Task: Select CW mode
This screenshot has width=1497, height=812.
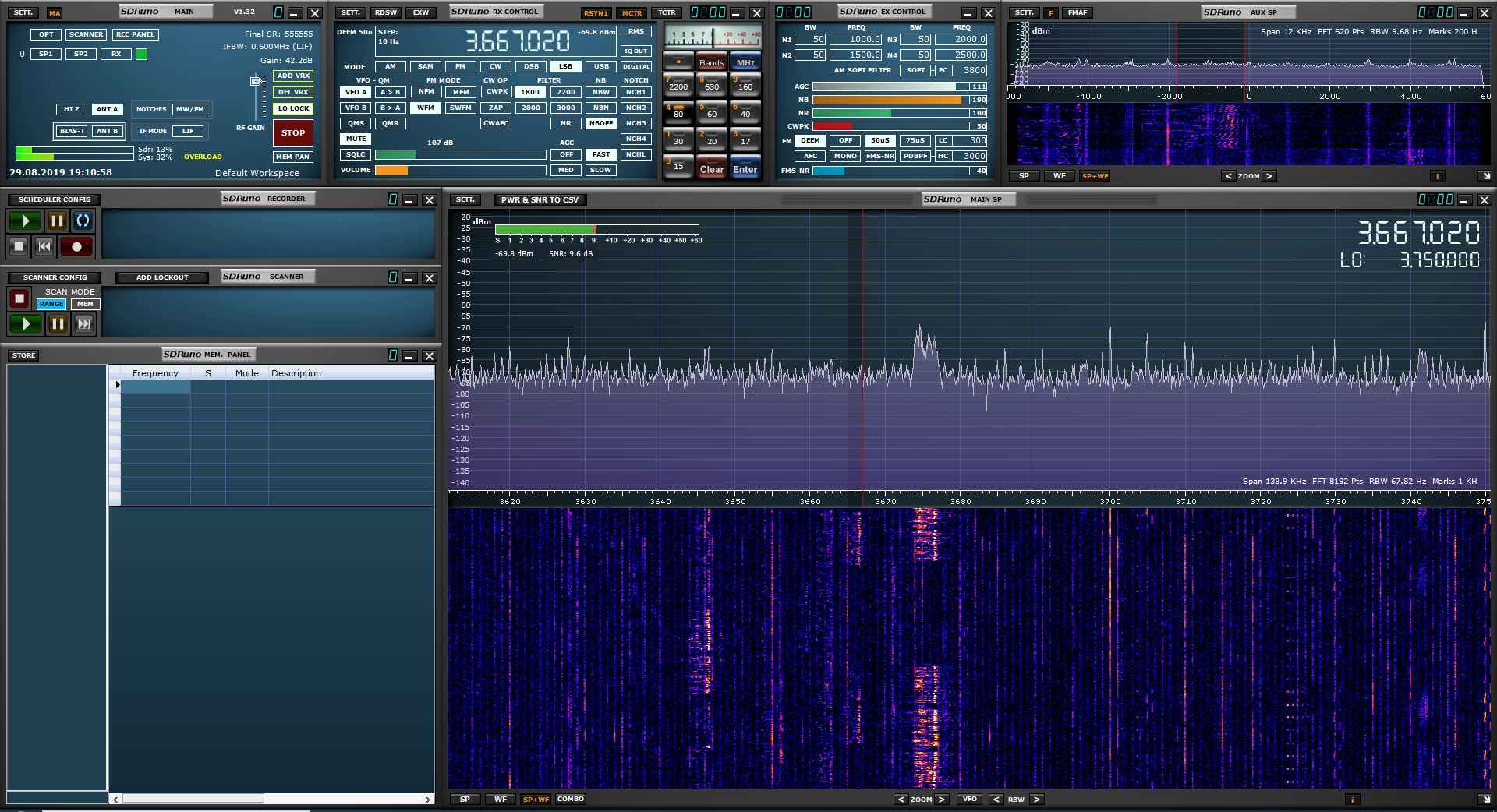Action: tap(496, 66)
